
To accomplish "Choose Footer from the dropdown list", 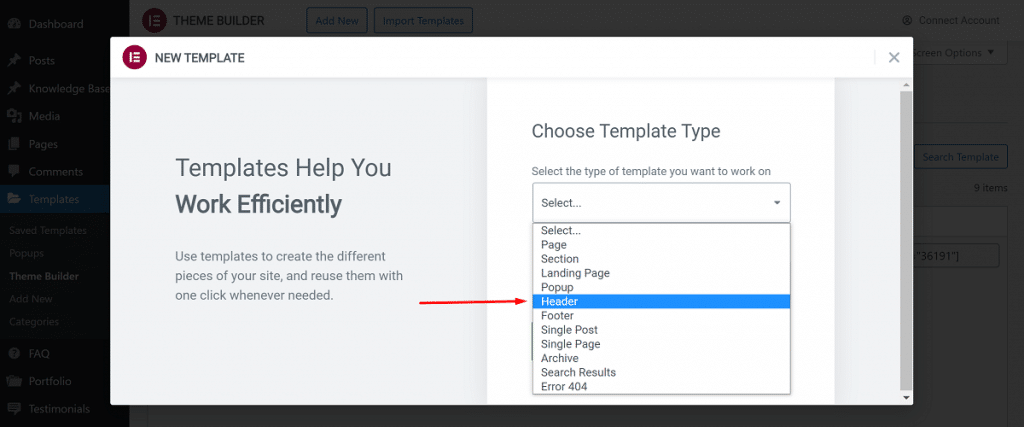I will (661, 316).
